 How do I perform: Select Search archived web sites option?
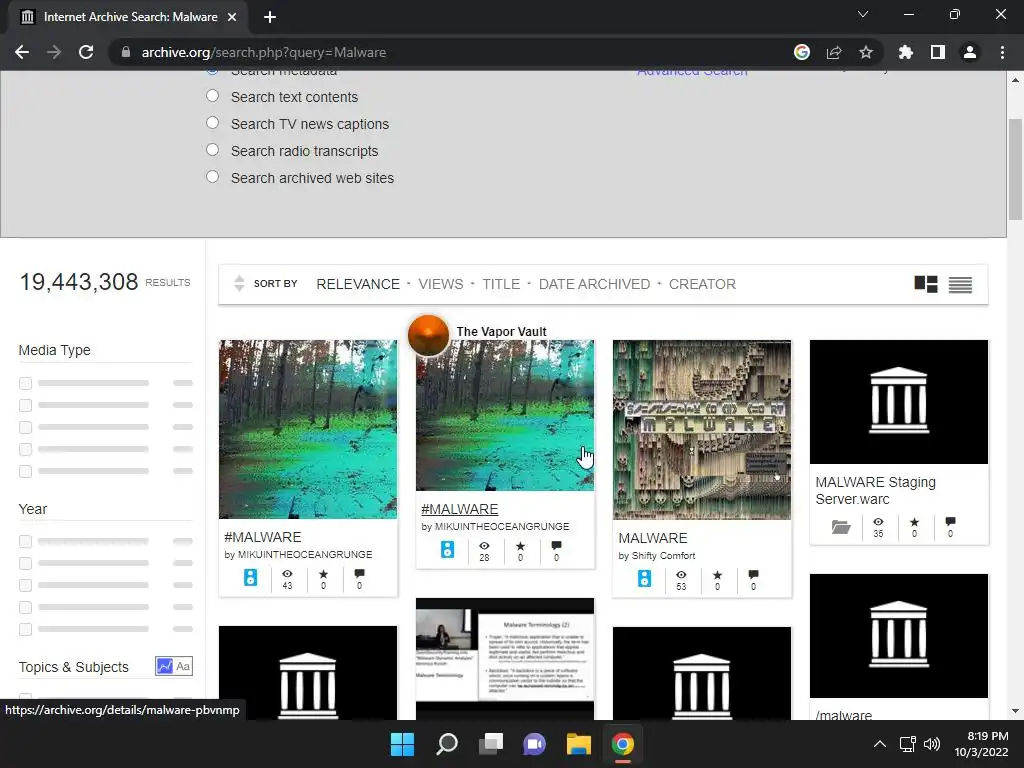pyautogui.click(x=212, y=177)
